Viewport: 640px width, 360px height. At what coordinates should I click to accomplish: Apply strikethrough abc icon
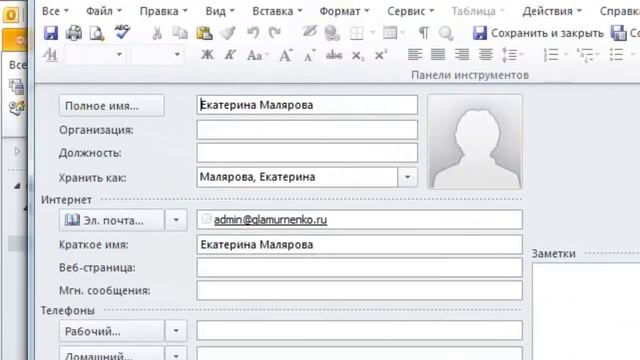pyautogui.click(x=334, y=55)
